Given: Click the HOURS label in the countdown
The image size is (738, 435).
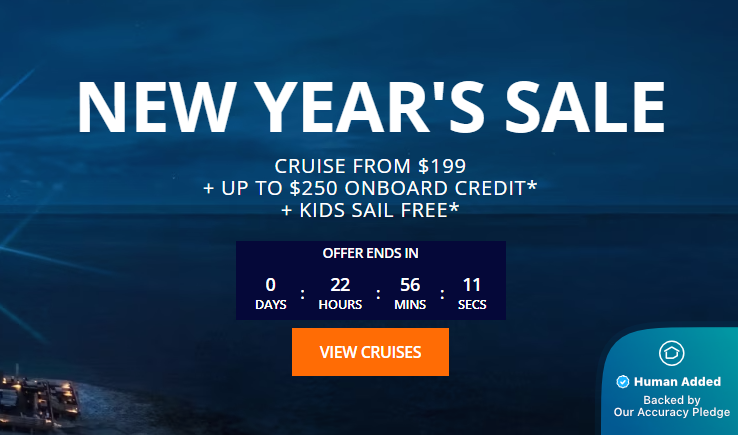Looking at the screenshot, I should [x=340, y=304].
